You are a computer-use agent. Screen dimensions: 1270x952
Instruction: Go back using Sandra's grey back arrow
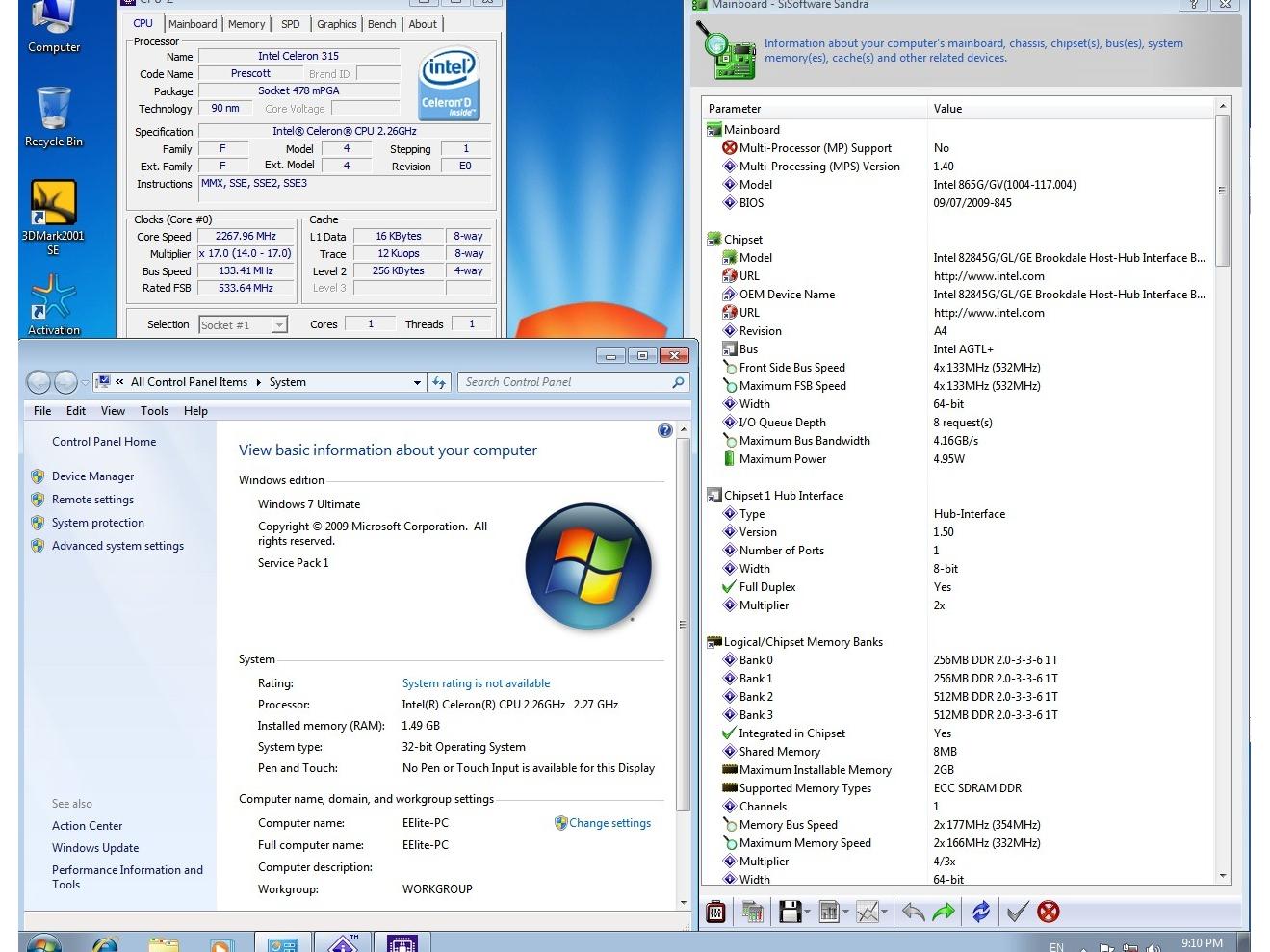(x=914, y=912)
